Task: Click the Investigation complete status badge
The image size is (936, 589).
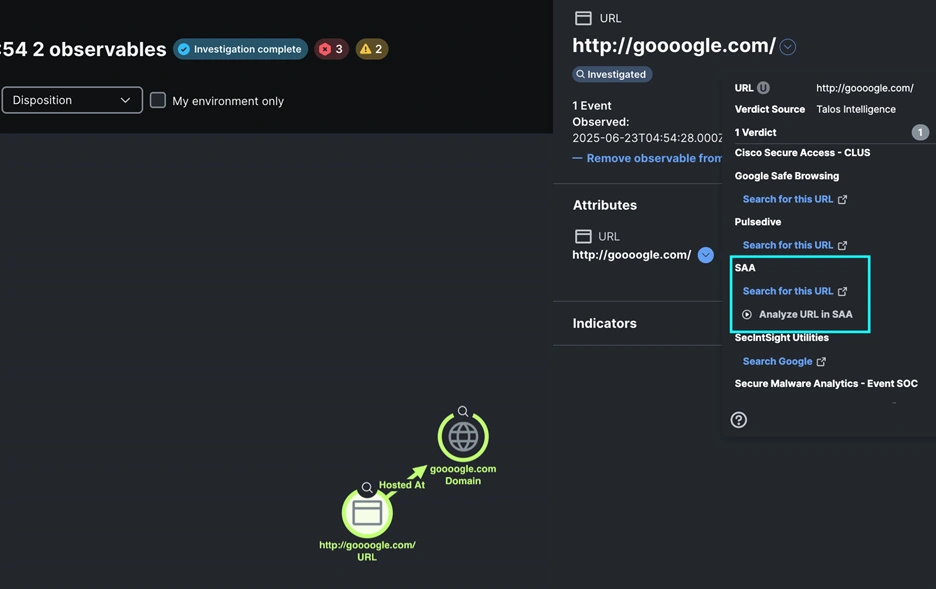Action: [x=240, y=48]
